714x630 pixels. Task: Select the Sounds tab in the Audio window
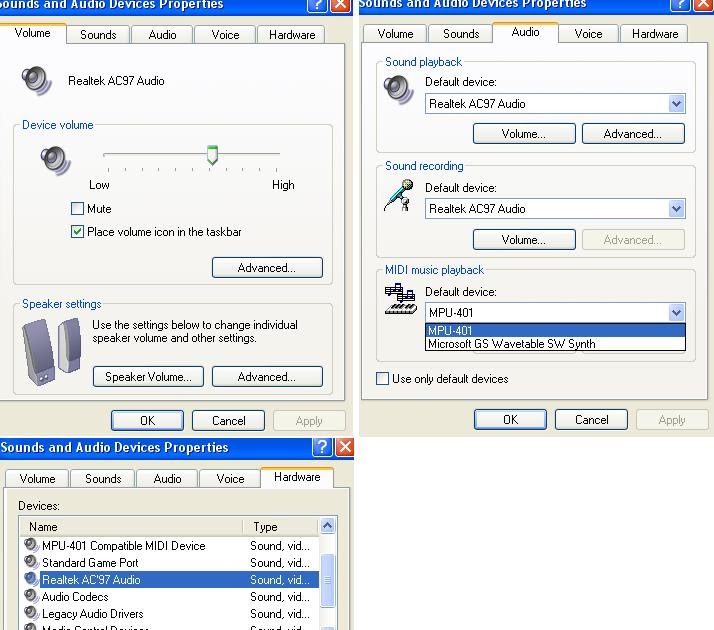[461, 34]
